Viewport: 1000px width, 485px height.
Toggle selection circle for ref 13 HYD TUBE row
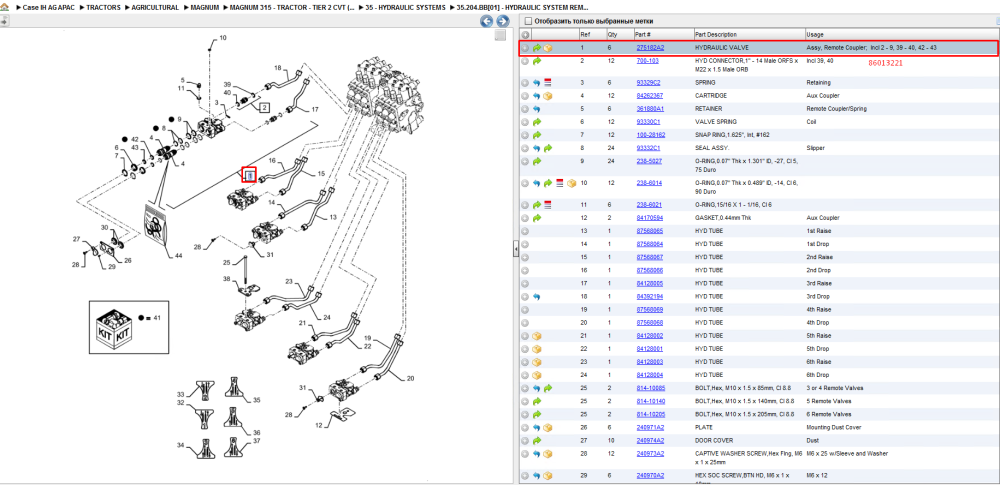pos(526,231)
